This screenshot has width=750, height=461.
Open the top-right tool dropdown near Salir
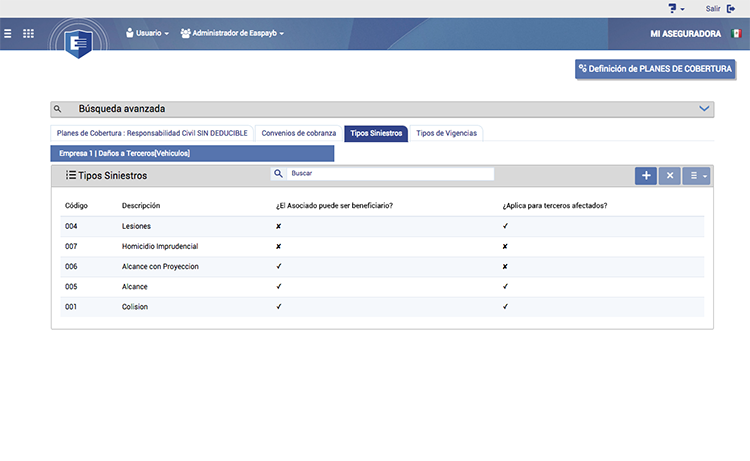[676, 8]
